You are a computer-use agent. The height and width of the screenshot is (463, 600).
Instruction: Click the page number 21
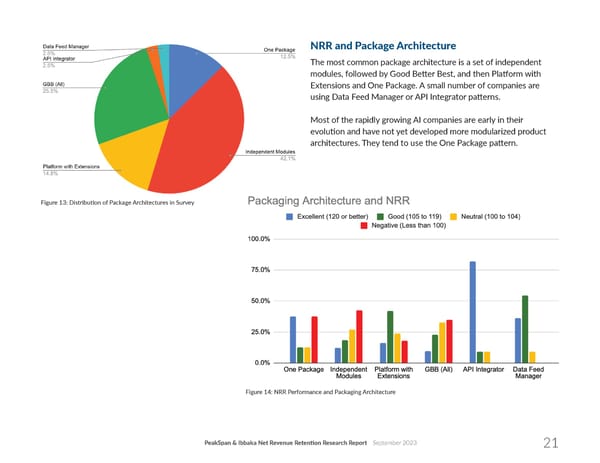[551, 443]
